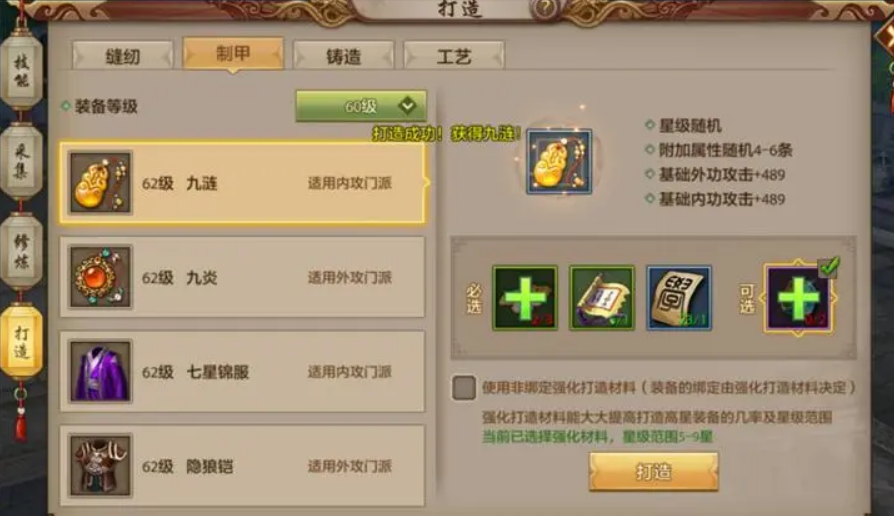This screenshot has height=516, width=894.
Task: Switch to the 工艺 tab
Action: point(454,56)
